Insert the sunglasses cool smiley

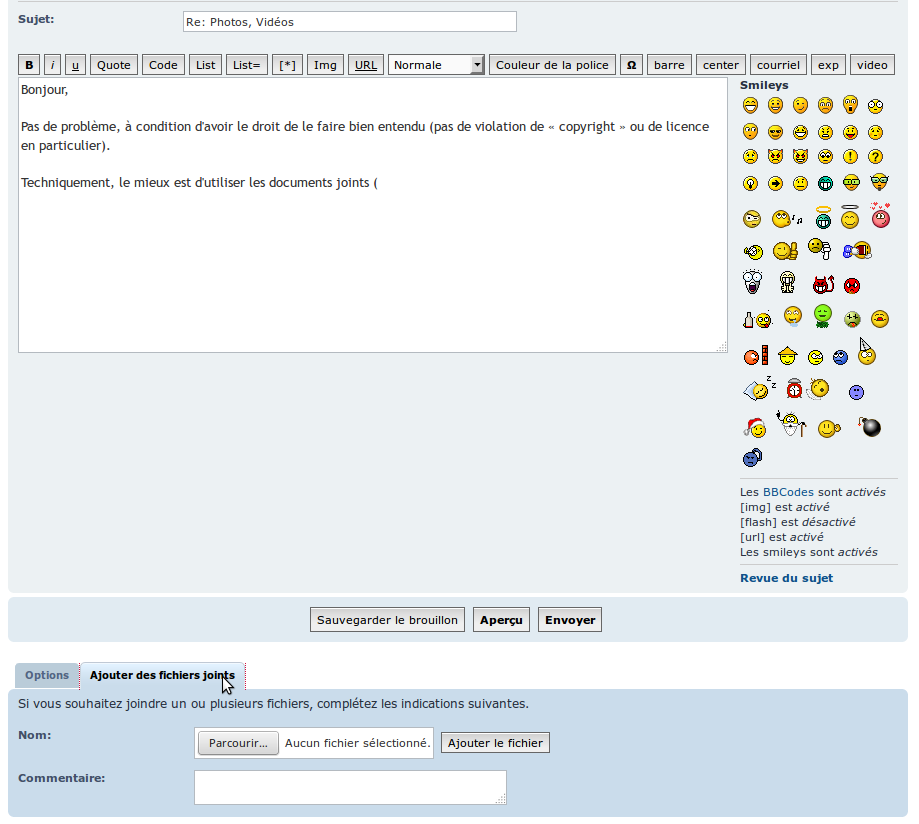click(775, 132)
